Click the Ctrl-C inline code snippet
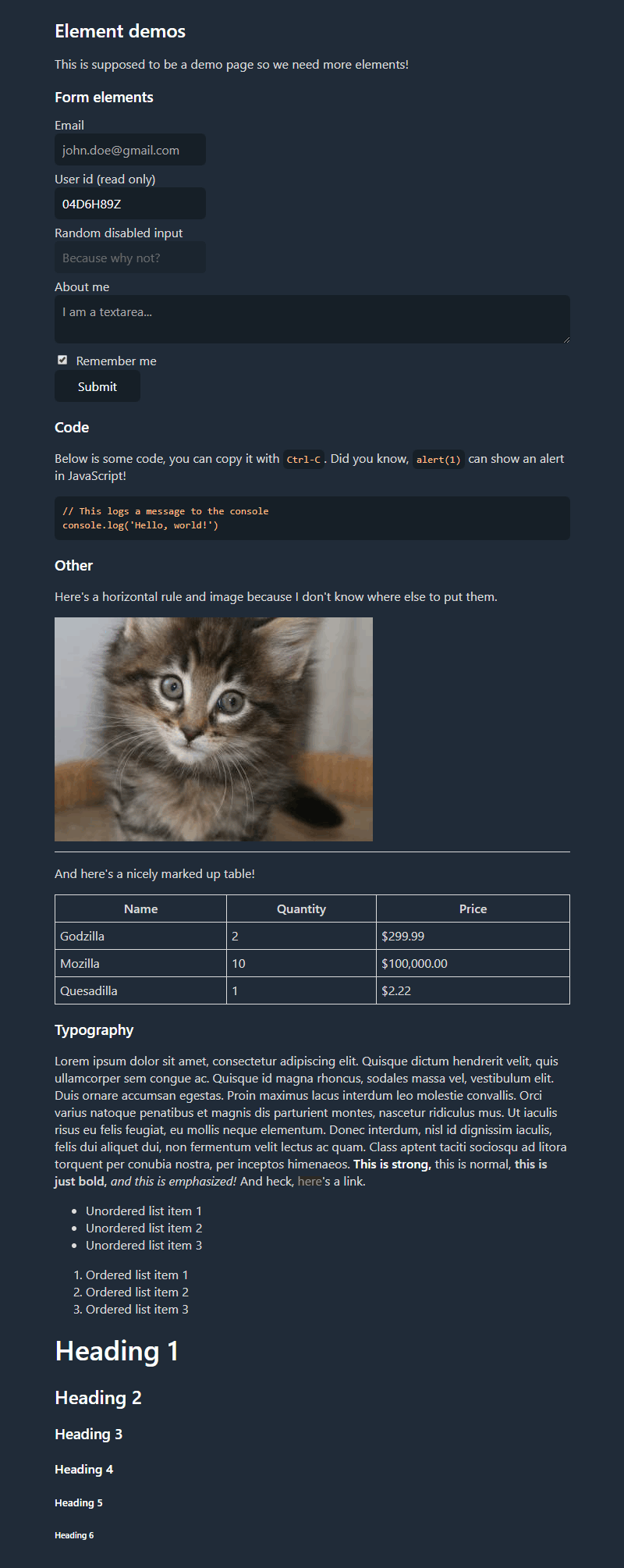Image resolution: width=624 pixels, height=1568 pixels. pyautogui.click(x=303, y=460)
